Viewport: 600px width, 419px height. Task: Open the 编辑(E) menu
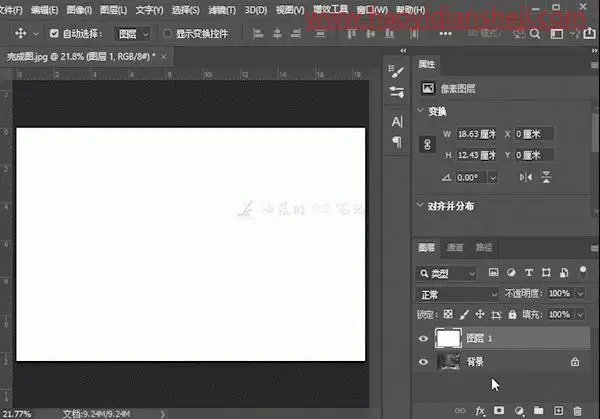[44, 10]
